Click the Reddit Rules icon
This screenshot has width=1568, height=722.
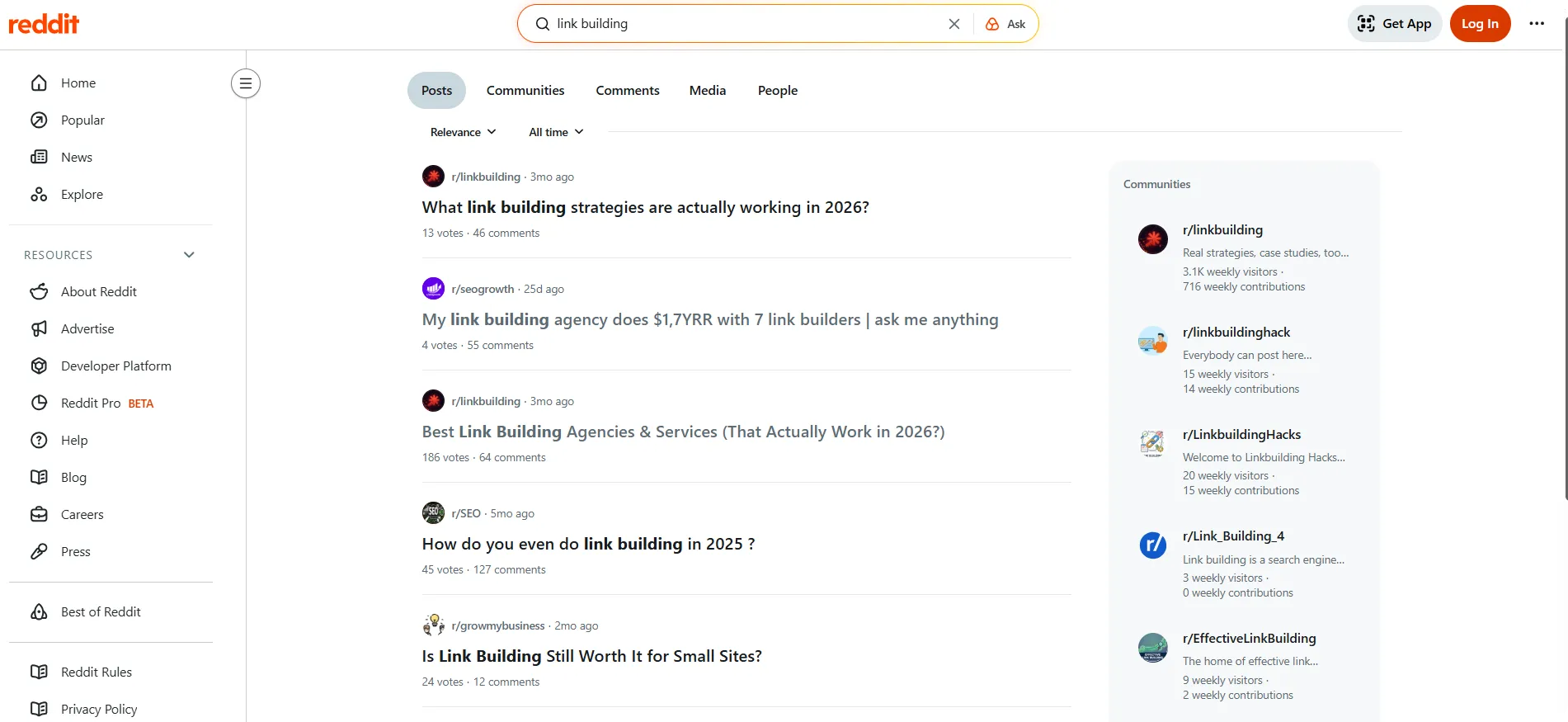coord(39,672)
